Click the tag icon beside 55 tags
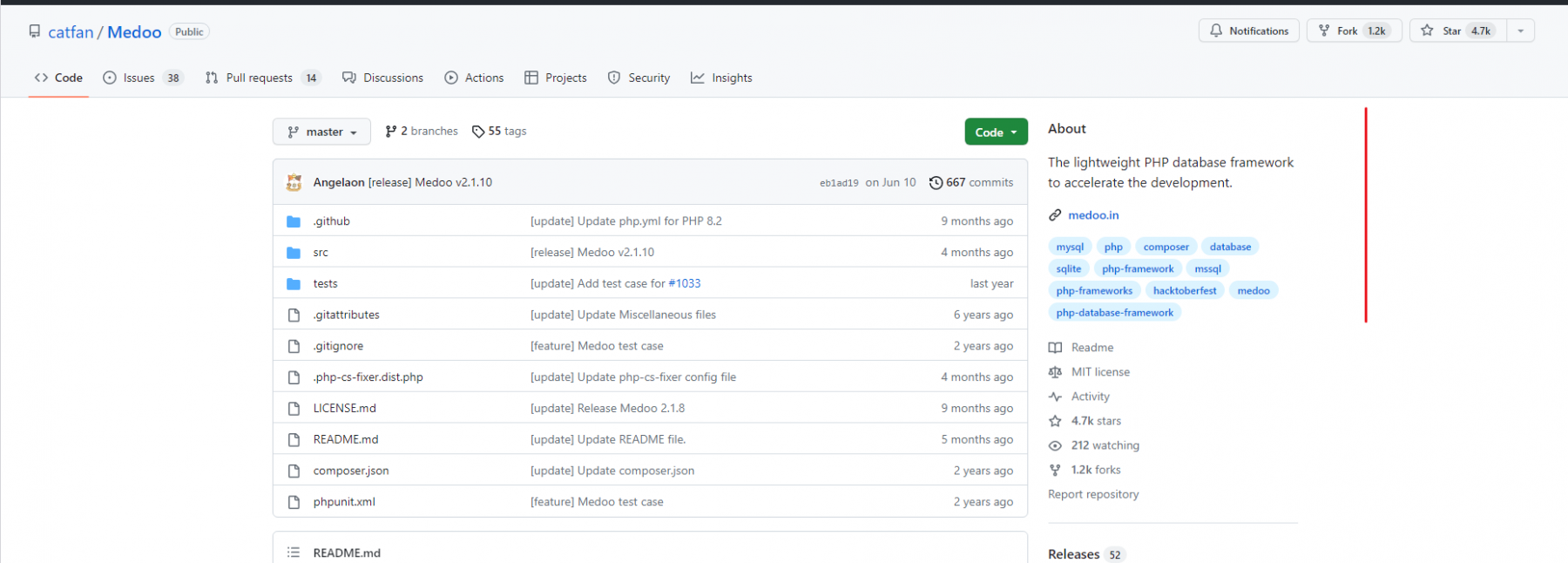 (478, 132)
